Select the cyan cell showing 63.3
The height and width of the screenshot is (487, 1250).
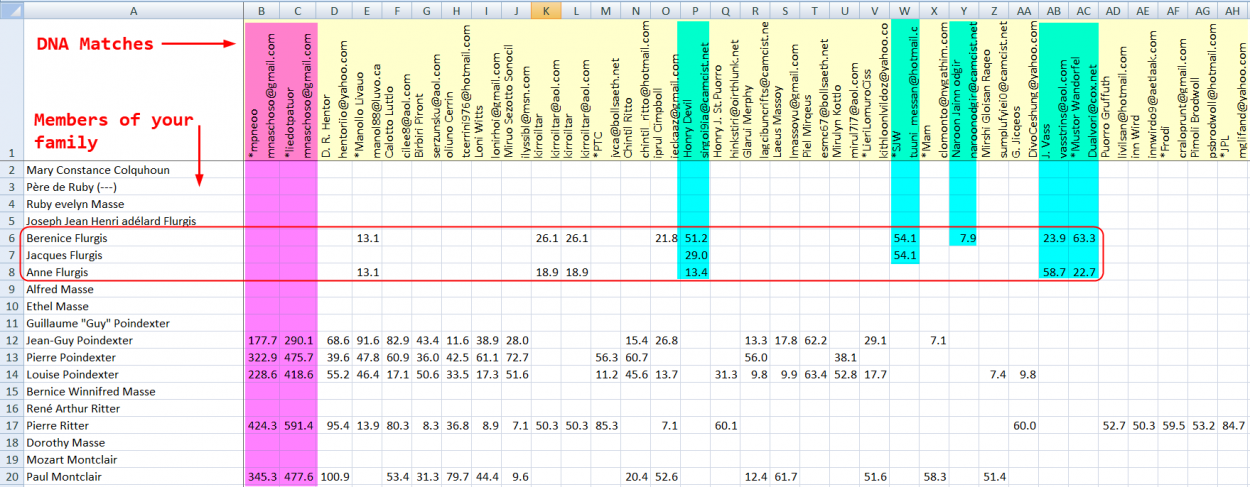1083,239
